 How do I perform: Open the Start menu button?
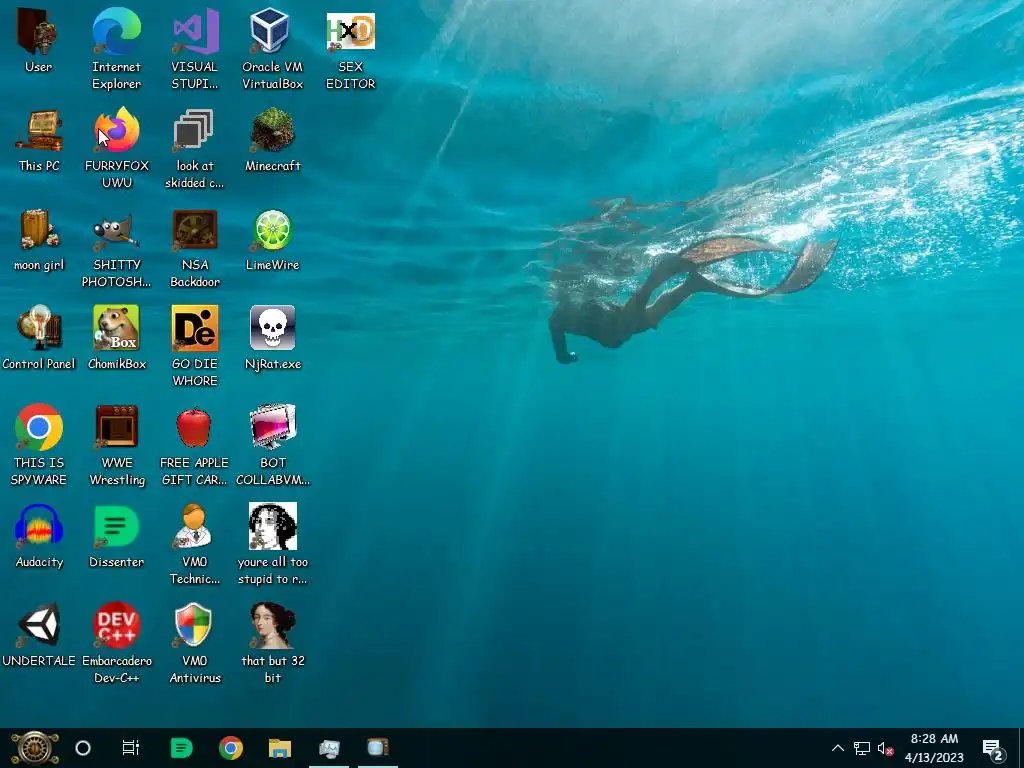coord(34,748)
